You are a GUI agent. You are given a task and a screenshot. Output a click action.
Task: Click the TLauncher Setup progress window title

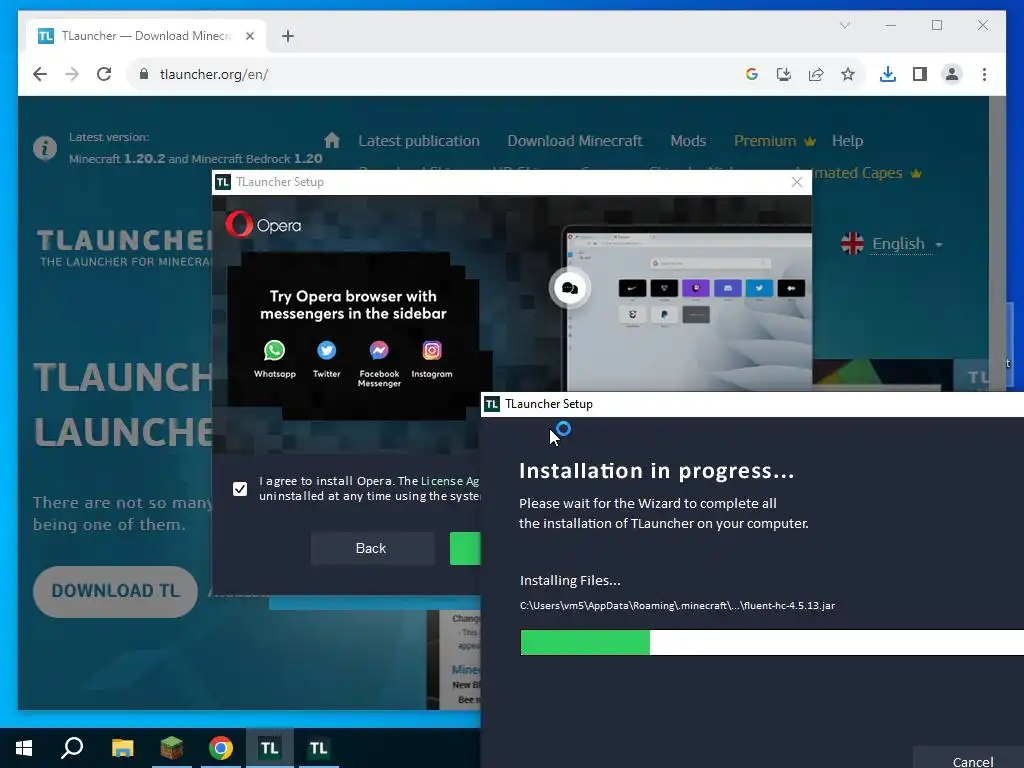(549, 404)
